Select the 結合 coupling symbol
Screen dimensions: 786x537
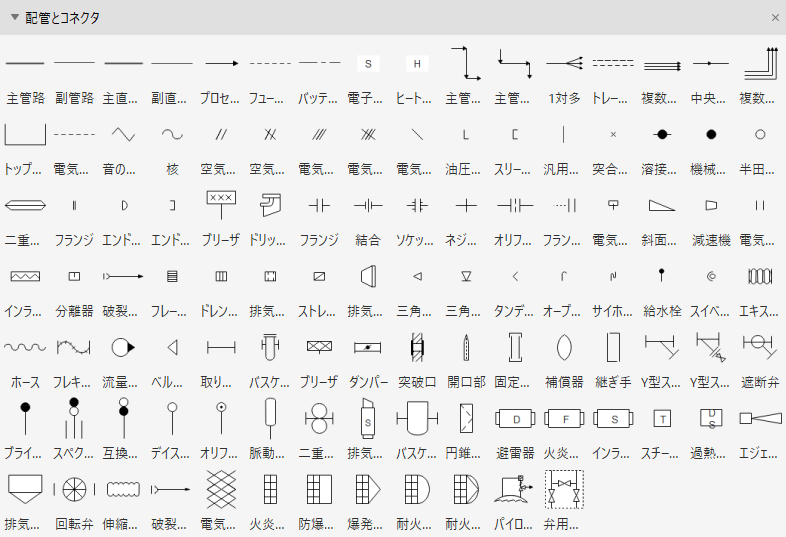click(368, 206)
